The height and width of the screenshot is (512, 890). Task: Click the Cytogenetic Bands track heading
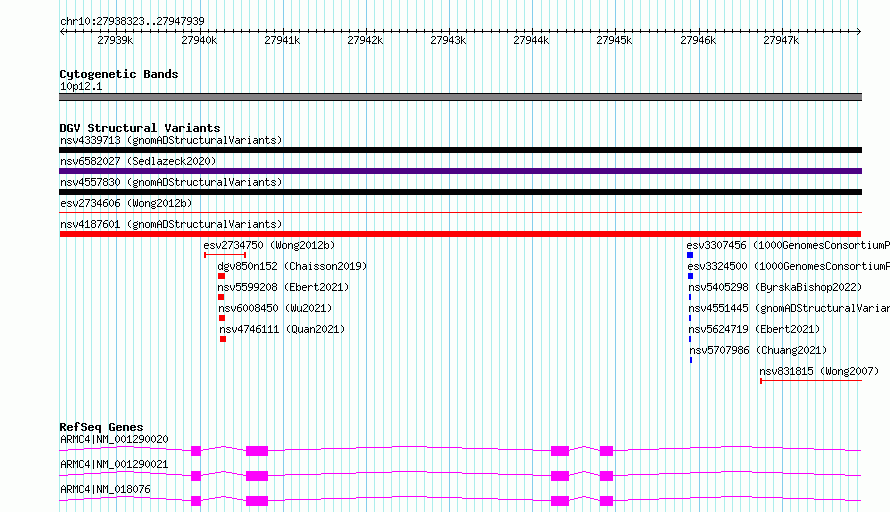pos(119,74)
